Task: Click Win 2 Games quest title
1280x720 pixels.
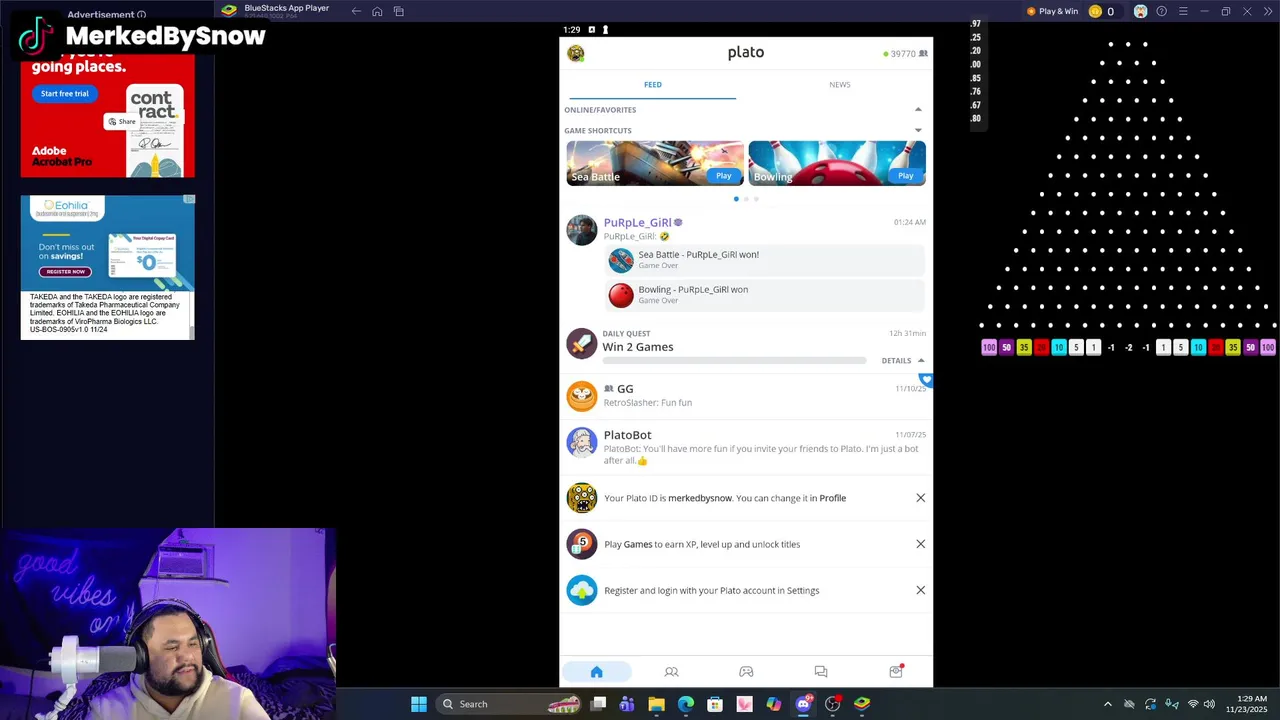Action: click(637, 347)
